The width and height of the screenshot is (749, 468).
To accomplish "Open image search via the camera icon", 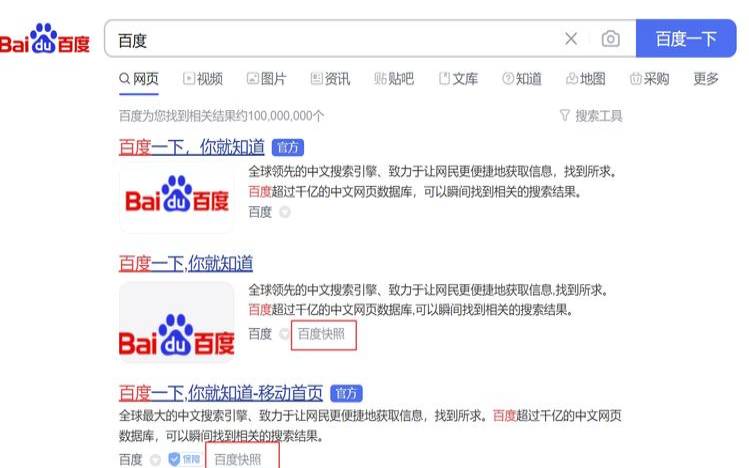I will 610,39.
